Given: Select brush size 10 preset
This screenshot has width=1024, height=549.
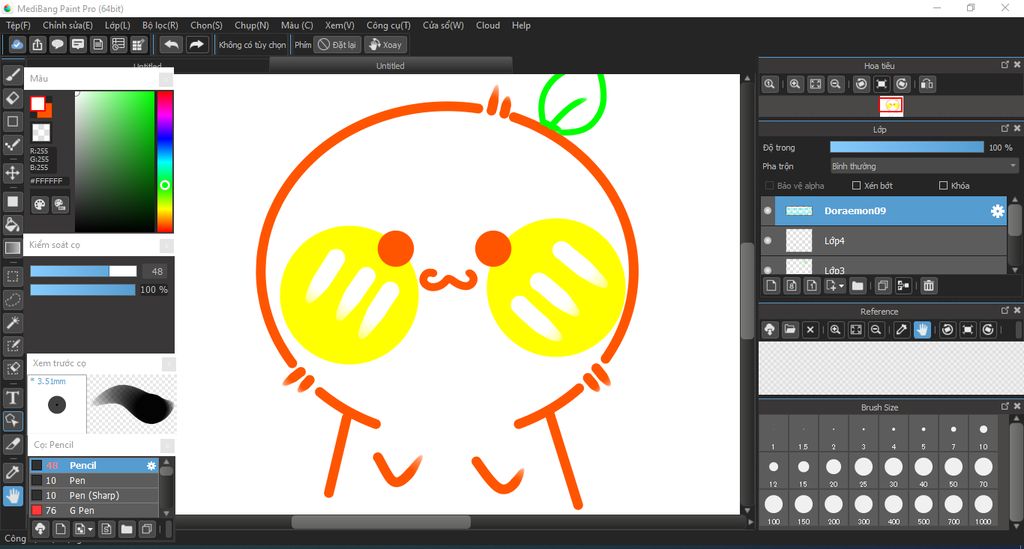Looking at the screenshot, I should coord(983,435).
